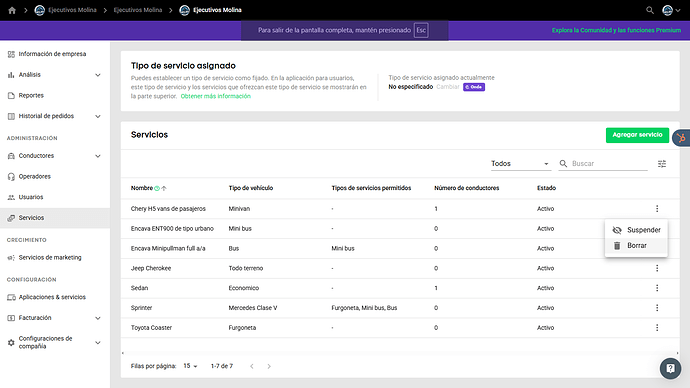The height and width of the screenshot is (388, 690).
Task: Click the home icon in top breadcrumb
Action: [12, 10]
